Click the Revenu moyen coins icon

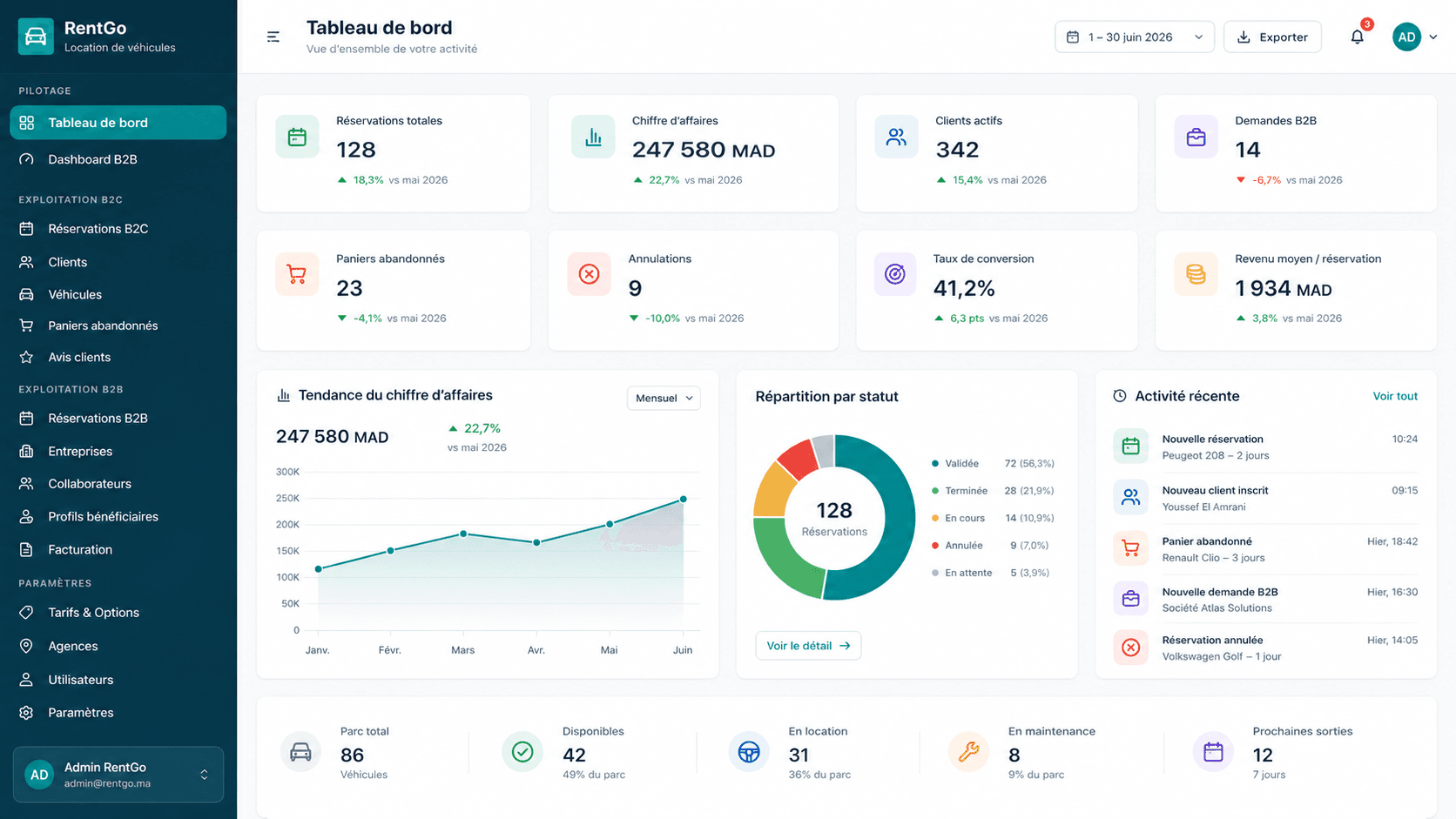pos(1196,274)
